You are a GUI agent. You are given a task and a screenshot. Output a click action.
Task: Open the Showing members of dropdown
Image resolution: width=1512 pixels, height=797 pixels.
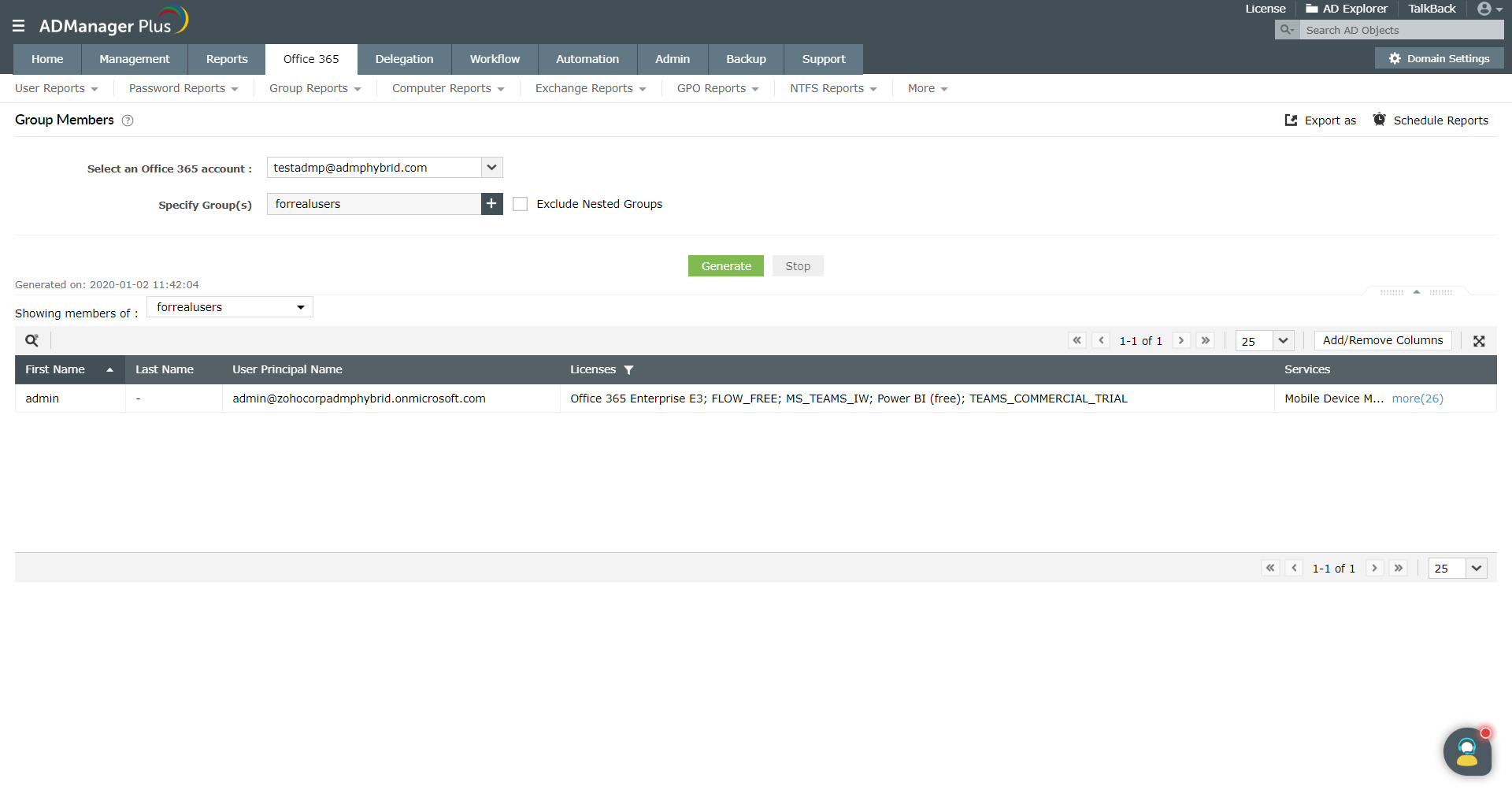[230, 307]
